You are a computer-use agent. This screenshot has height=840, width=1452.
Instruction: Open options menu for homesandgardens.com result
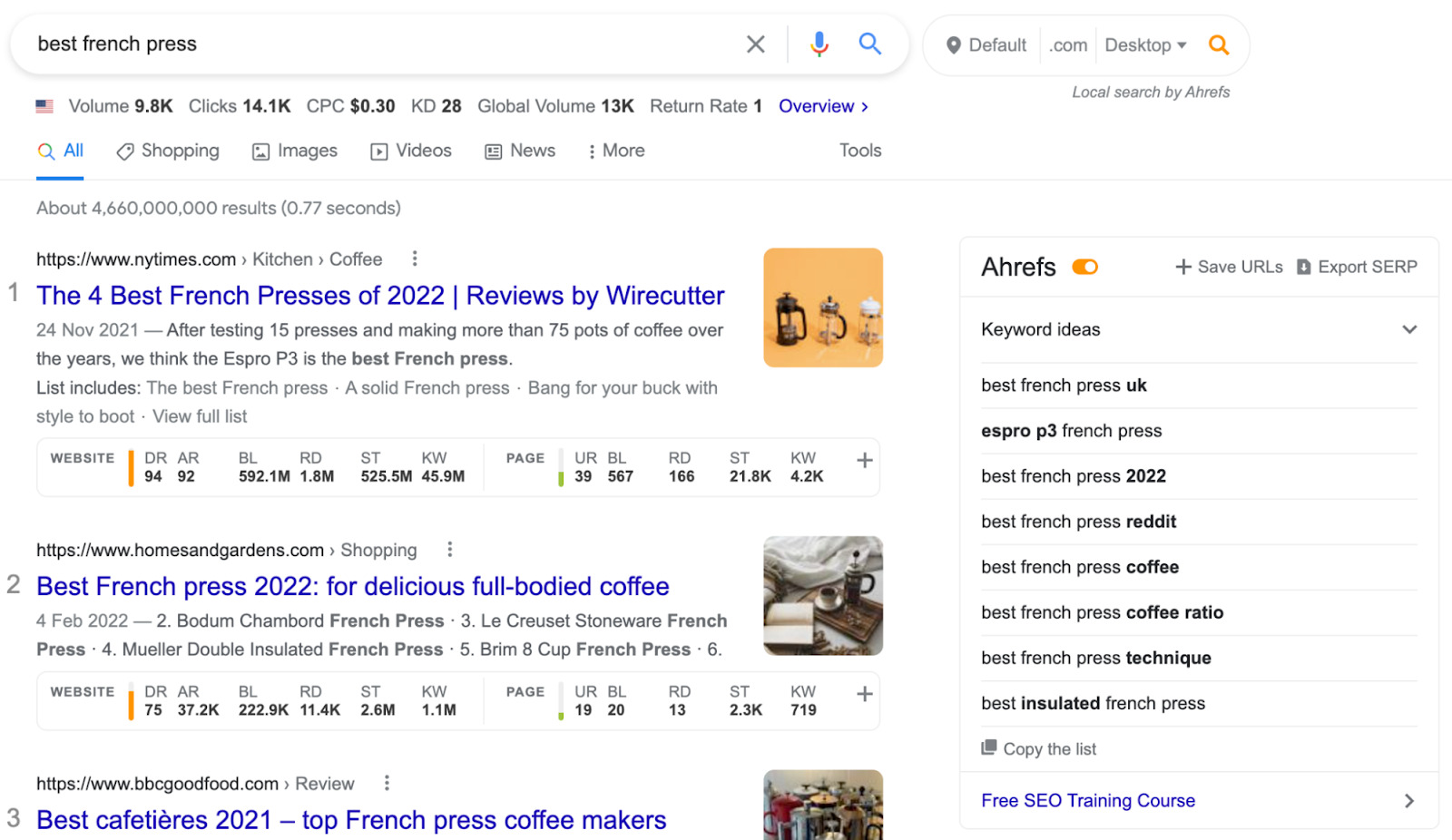(449, 550)
